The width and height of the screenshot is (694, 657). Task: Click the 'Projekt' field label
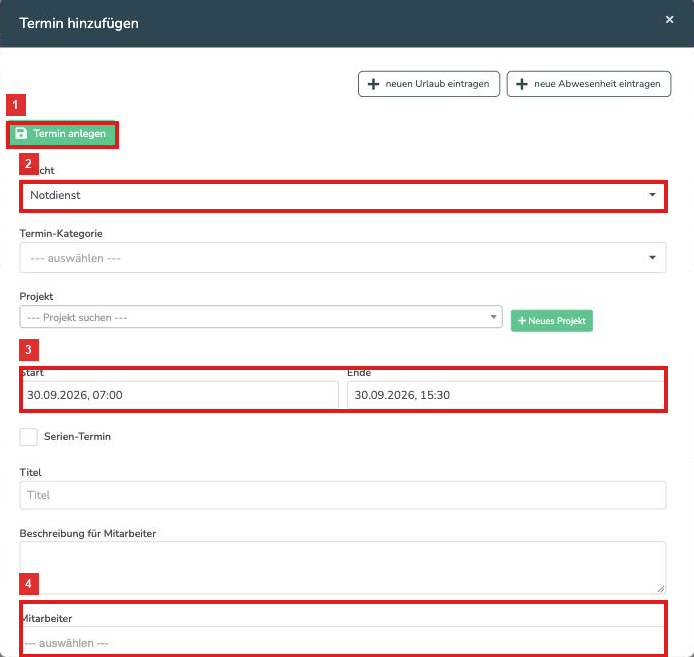(x=36, y=296)
